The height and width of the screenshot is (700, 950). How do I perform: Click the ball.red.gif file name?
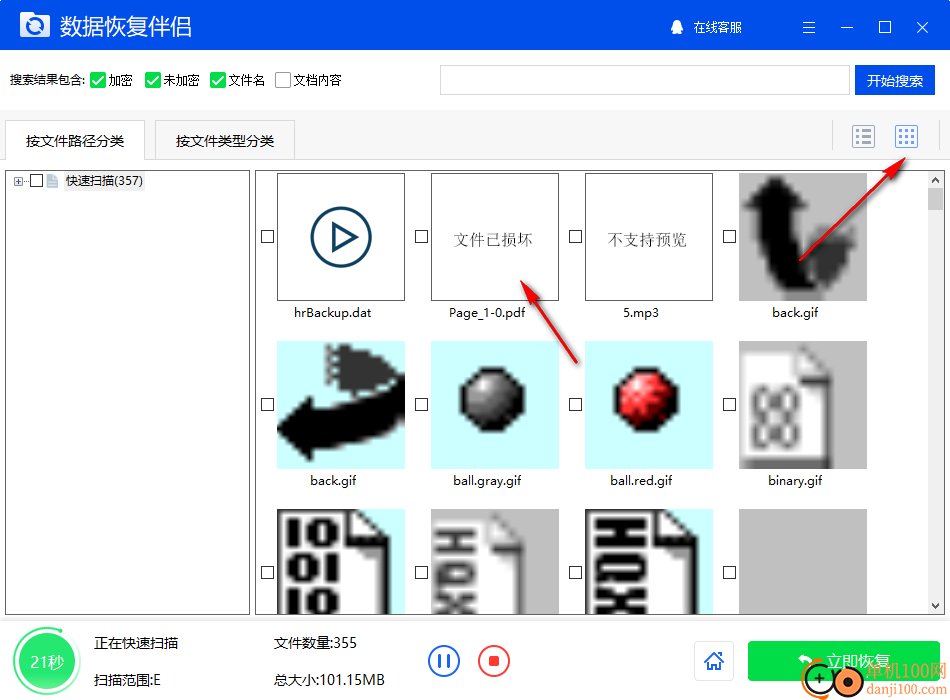[x=641, y=481]
